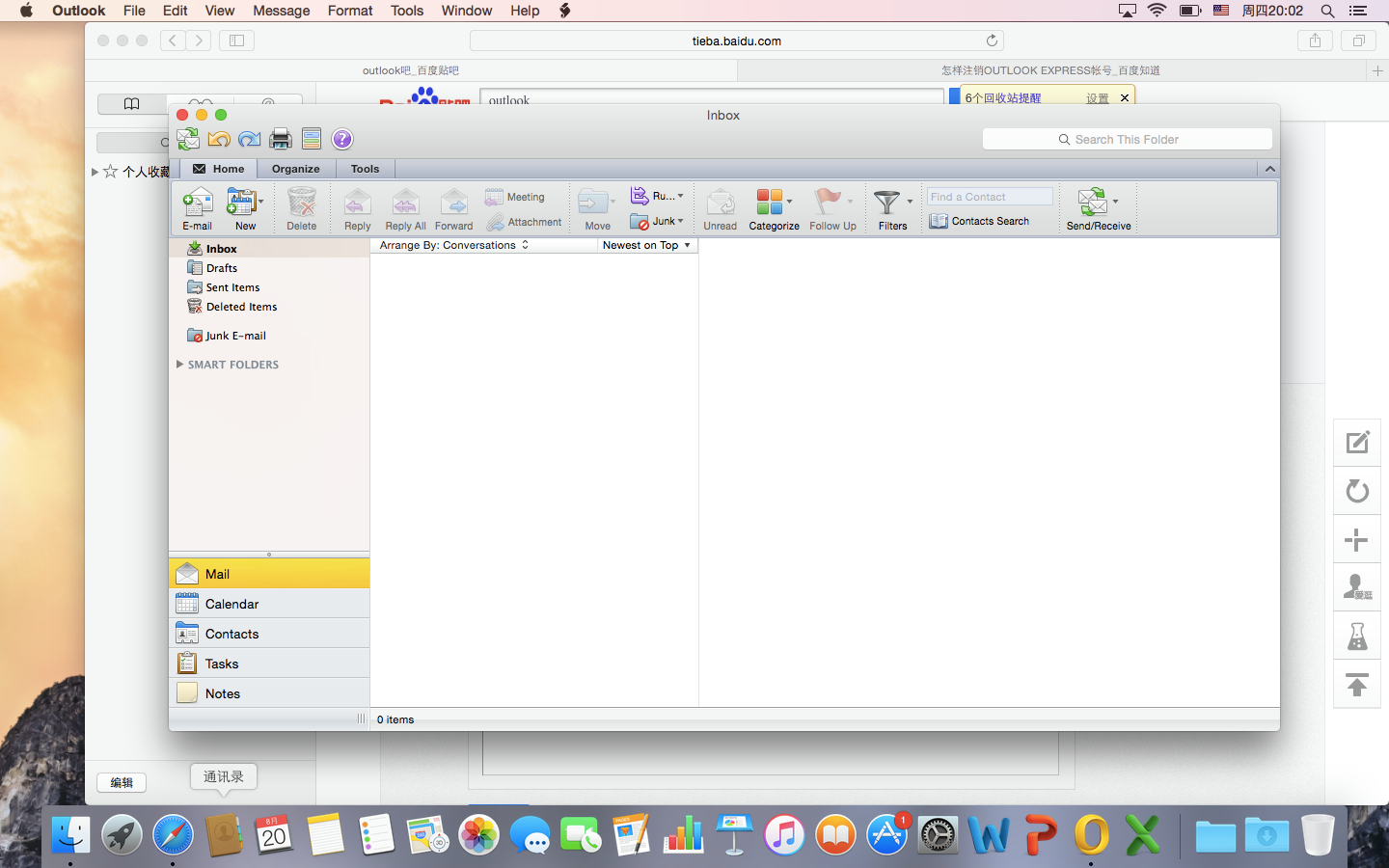Open the Sent Items folder
1389x868 pixels.
(269, 287)
